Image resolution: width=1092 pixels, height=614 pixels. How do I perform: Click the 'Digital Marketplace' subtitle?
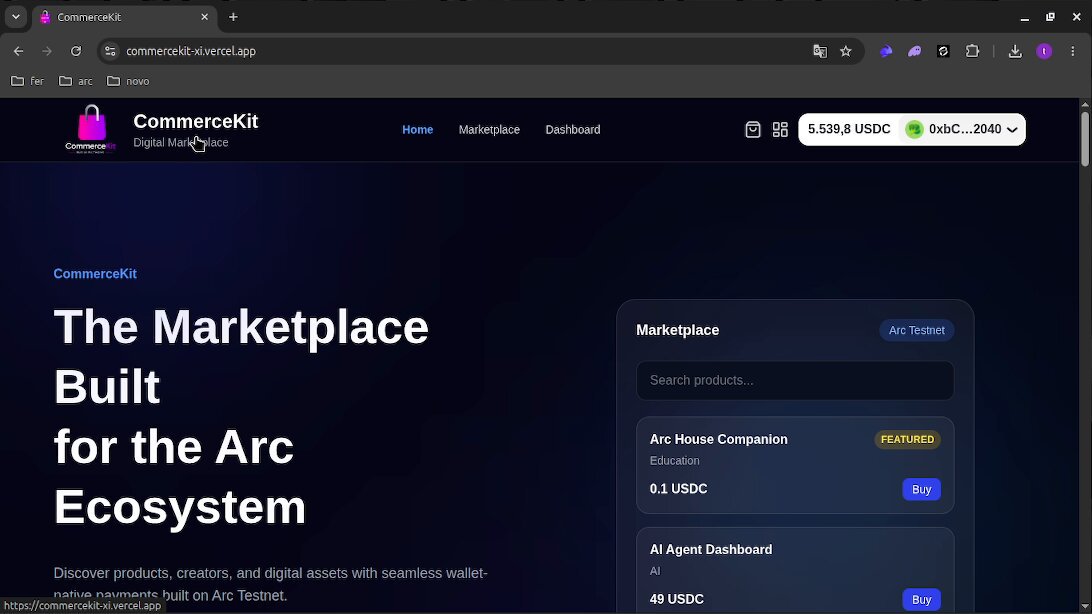(x=180, y=142)
